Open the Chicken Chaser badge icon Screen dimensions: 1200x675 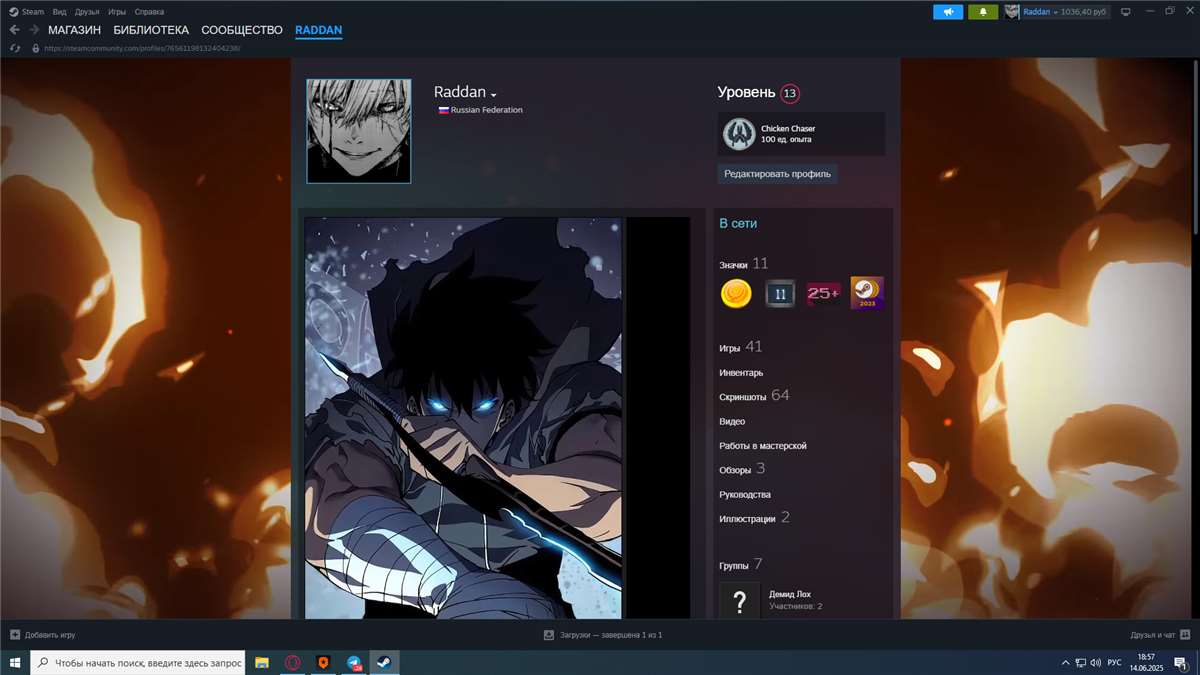pos(739,133)
